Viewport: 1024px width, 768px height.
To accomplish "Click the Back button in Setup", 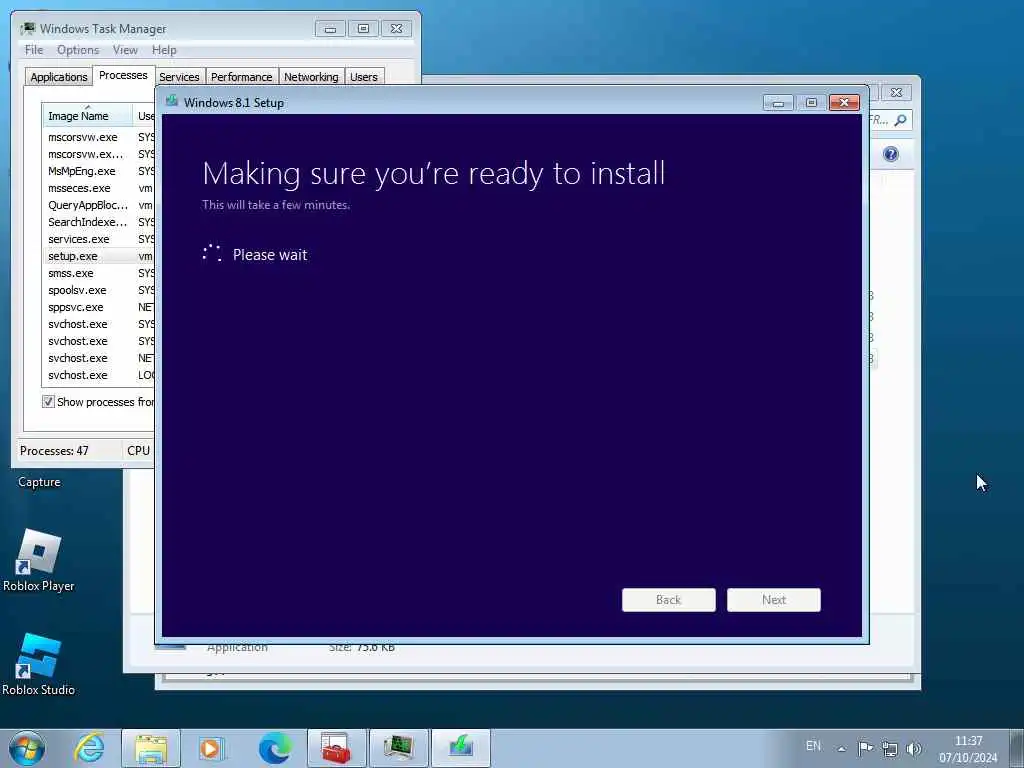I will [669, 600].
